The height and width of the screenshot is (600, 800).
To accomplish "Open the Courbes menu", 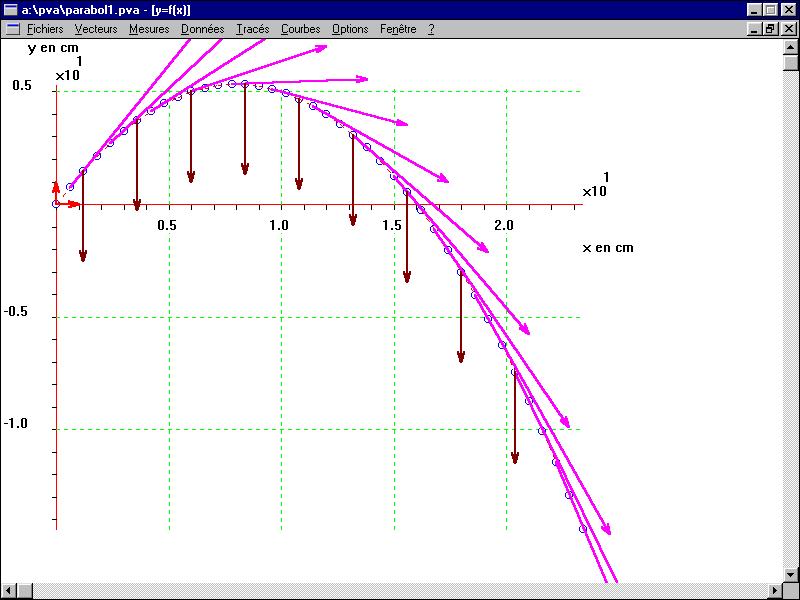I will coord(301,29).
